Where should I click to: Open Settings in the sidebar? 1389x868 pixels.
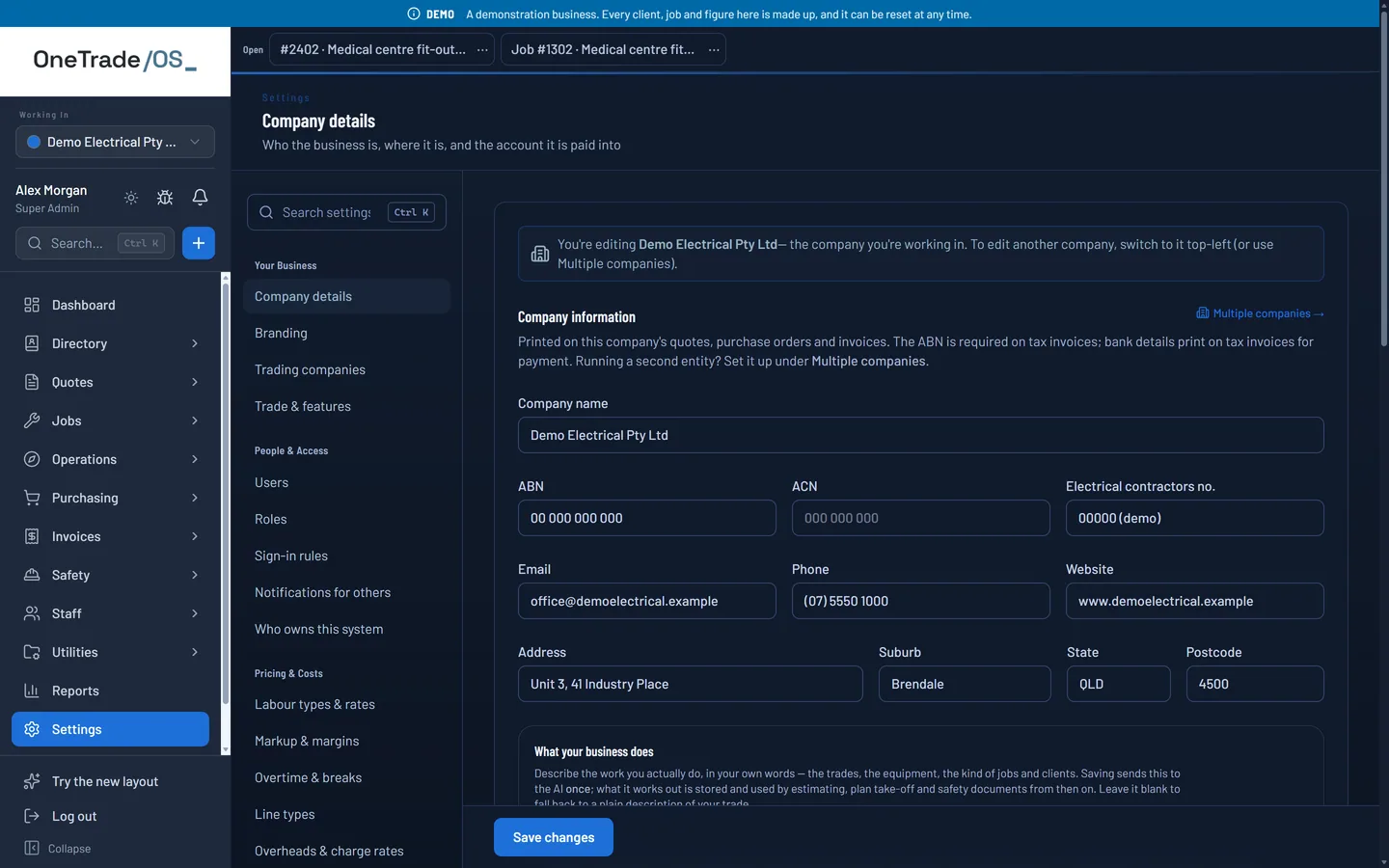110,729
